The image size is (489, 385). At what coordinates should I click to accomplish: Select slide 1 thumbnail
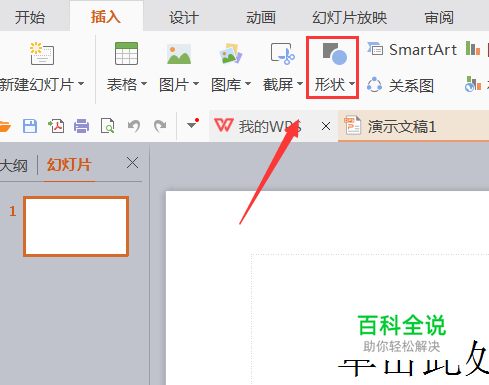click(x=76, y=226)
